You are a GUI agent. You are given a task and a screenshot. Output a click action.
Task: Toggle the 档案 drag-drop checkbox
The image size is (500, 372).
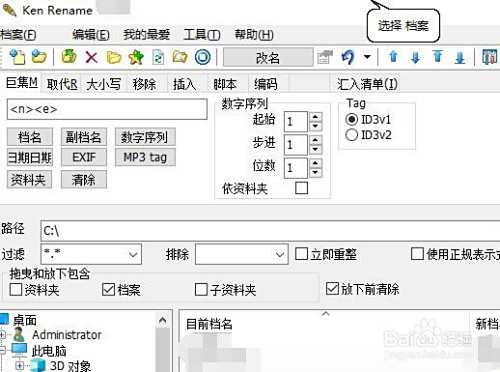[x=108, y=289]
